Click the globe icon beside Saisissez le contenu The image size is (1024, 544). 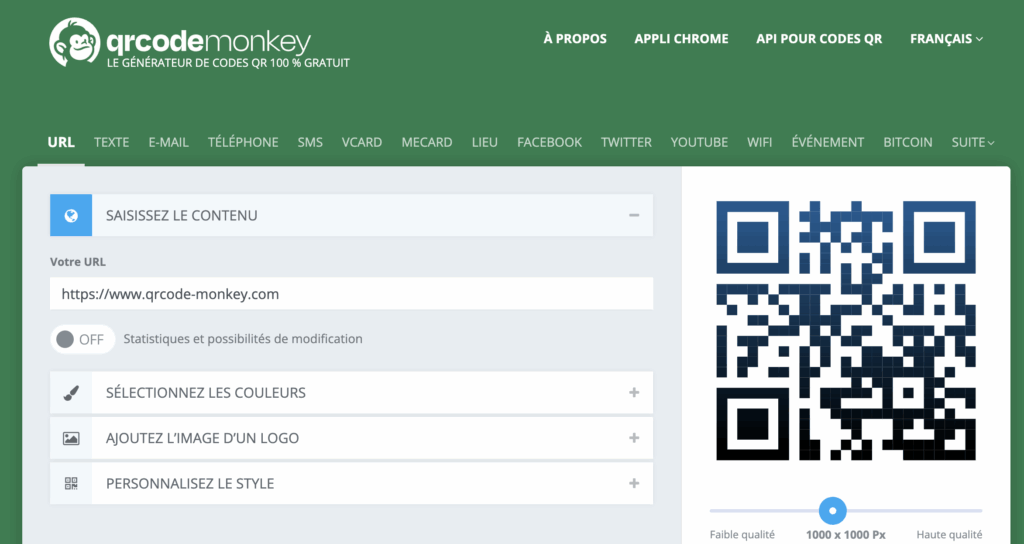pos(71,216)
